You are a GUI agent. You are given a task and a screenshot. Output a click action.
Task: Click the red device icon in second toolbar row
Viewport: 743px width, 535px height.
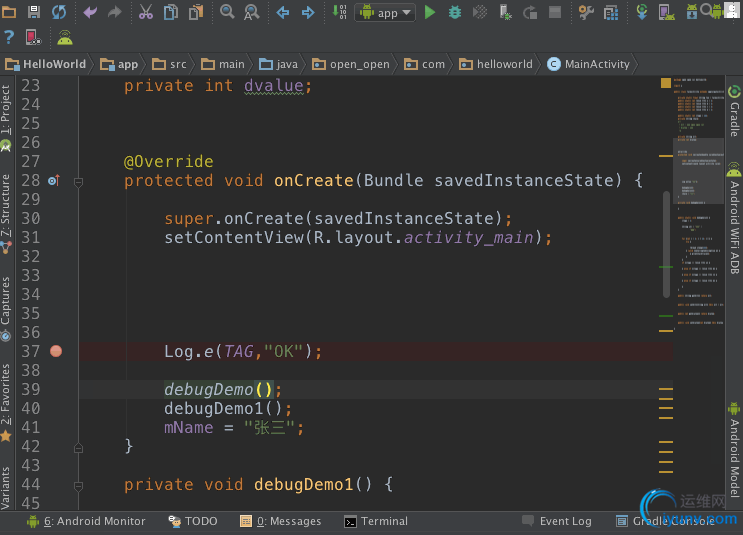(x=33, y=37)
